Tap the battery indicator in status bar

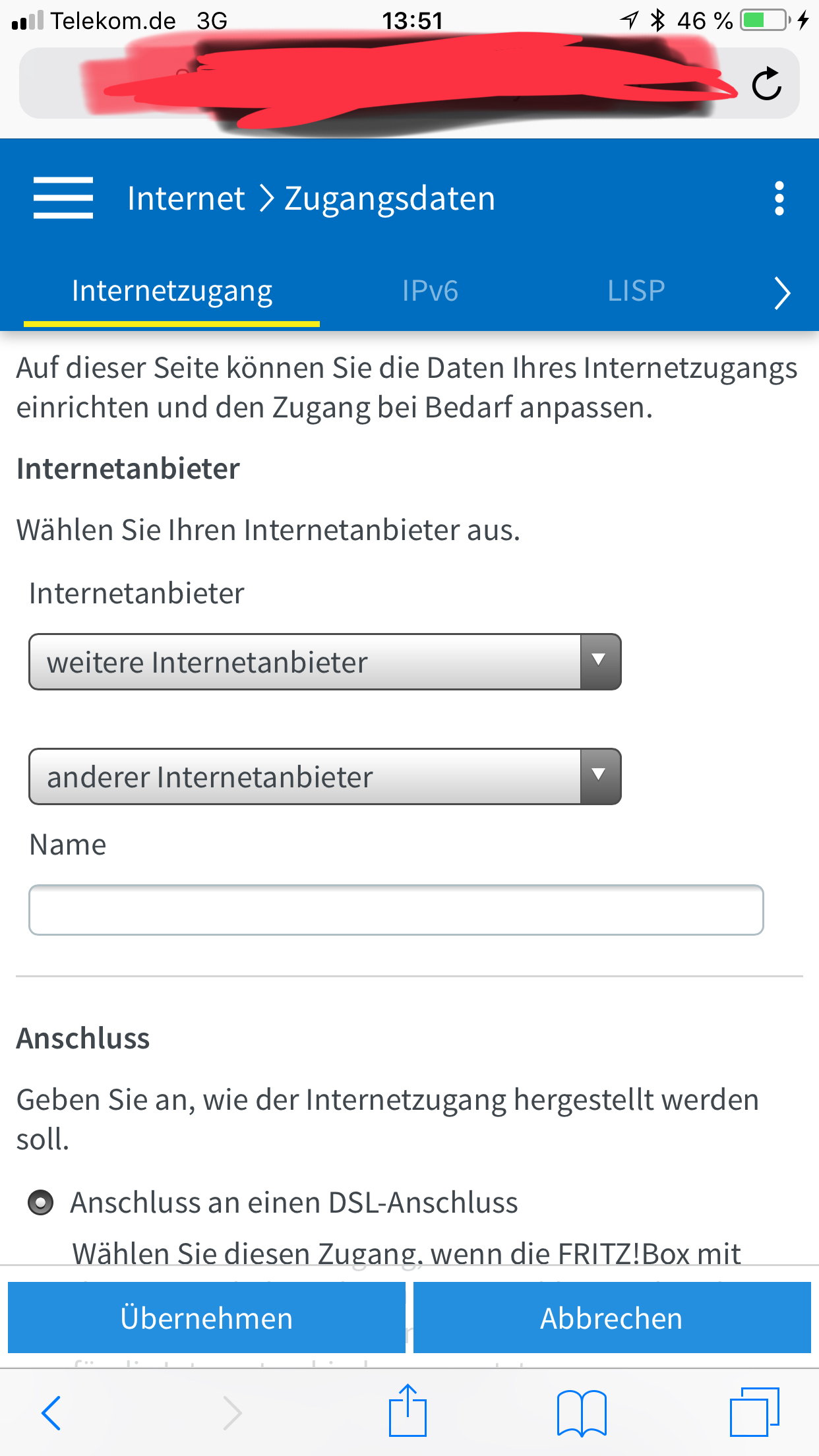pyautogui.click(x=764, y=20)
